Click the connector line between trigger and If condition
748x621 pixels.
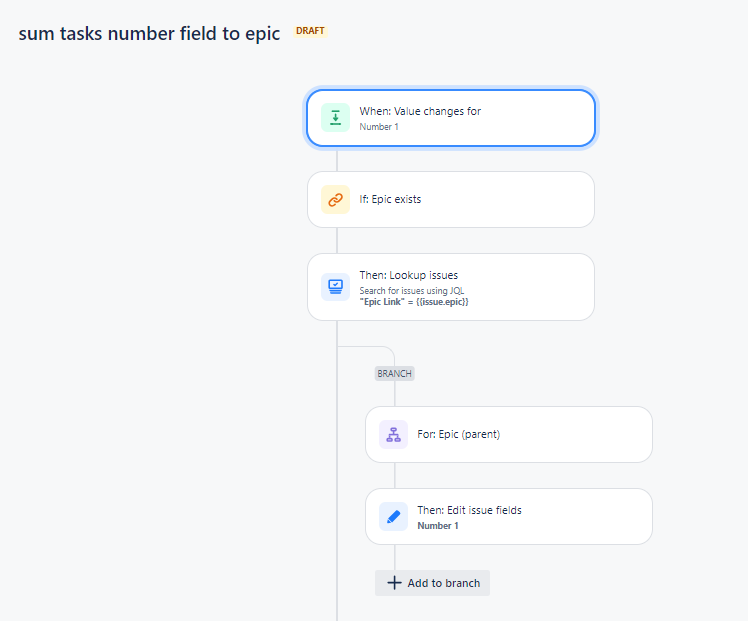pyautogui.click(x=337, y=159)
